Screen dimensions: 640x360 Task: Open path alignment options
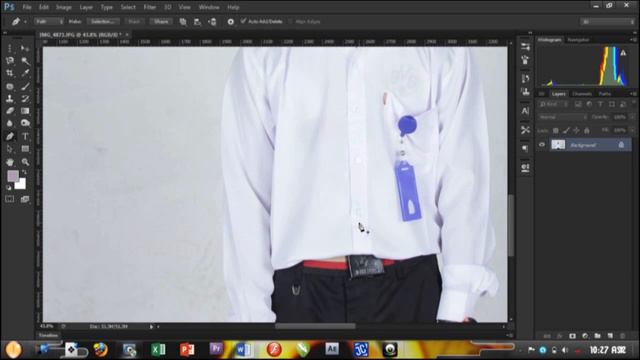tap(198, 22)
